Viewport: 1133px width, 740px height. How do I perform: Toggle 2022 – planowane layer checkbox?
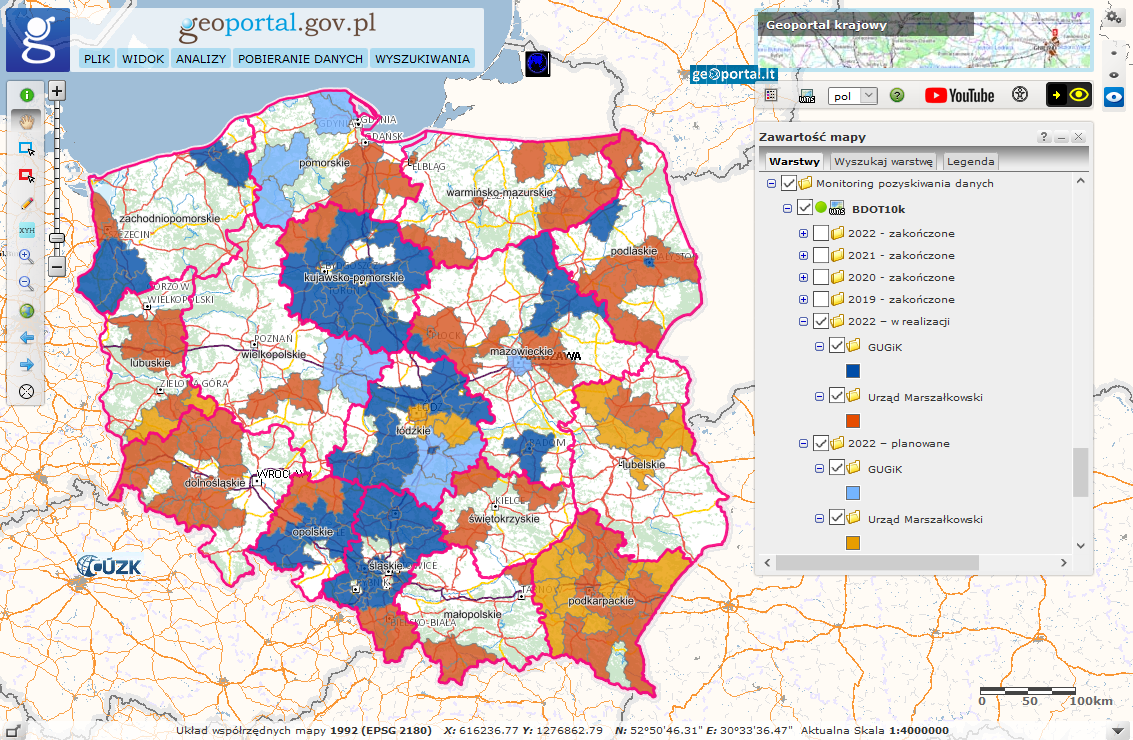(820, 443)
